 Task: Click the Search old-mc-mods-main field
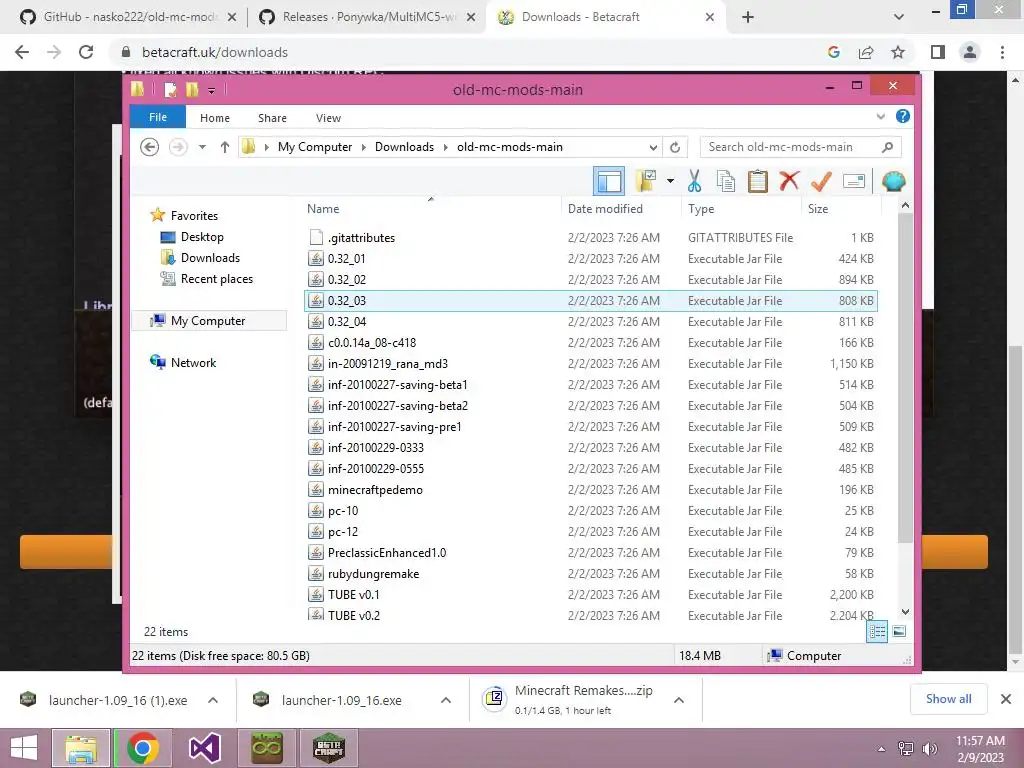(800, 147)
